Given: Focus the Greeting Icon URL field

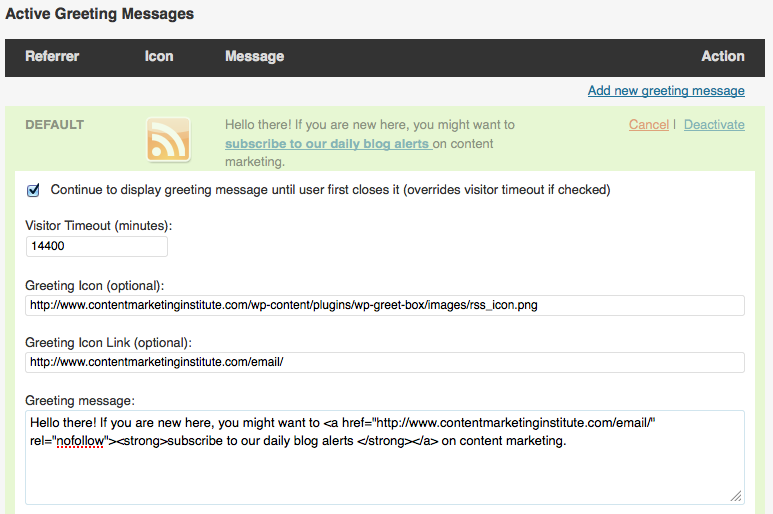Looking at the screenshot, I should (x=385, y=306).
